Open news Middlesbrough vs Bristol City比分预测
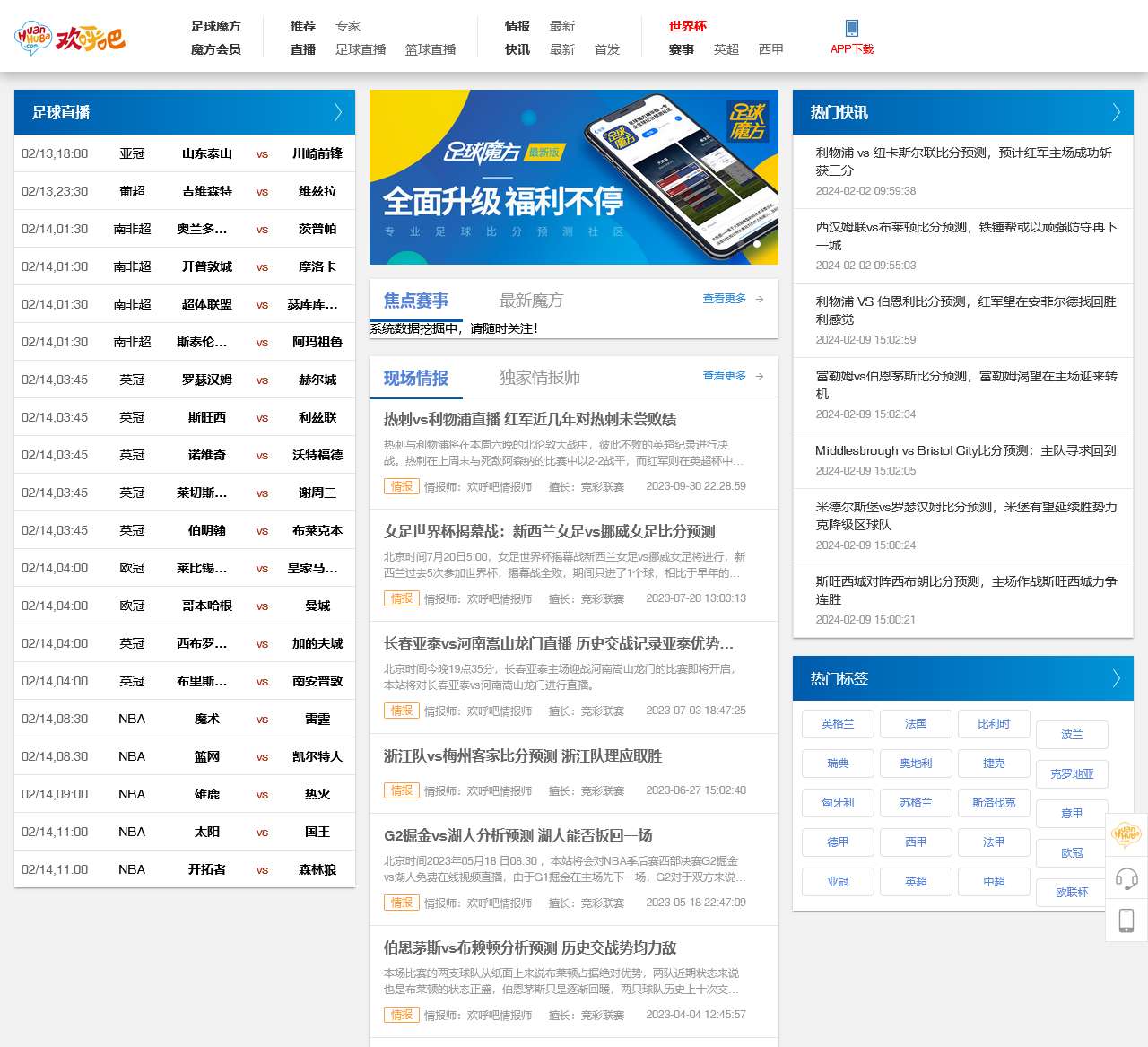Image resolution: width=1148 pixels, height=1047 pixels. click(966, 450)
